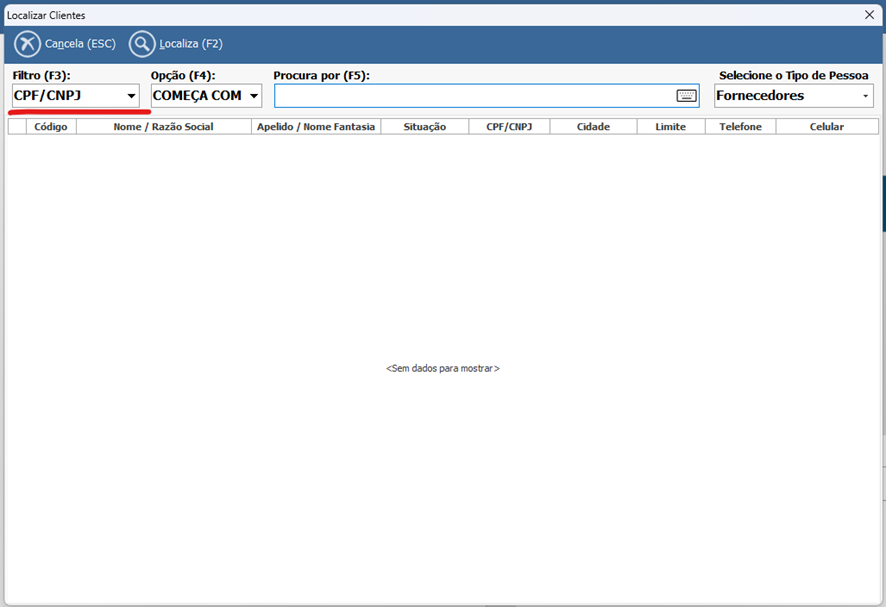886x607 pixels.
Task: Select the Apelido / Nome Fantasia column header
Action: coord(316,127)
